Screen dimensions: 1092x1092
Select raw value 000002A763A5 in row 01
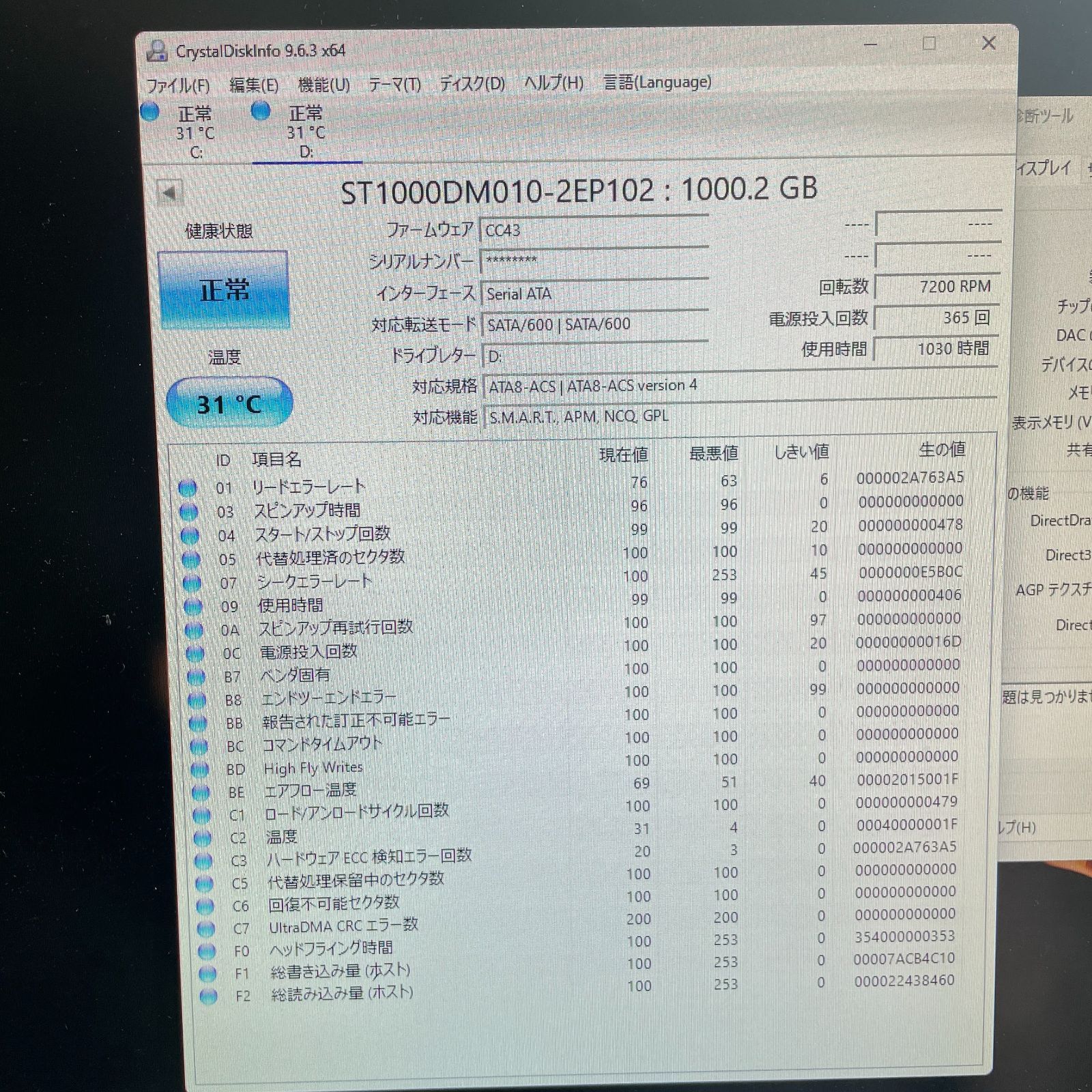(x=910, y=478)
